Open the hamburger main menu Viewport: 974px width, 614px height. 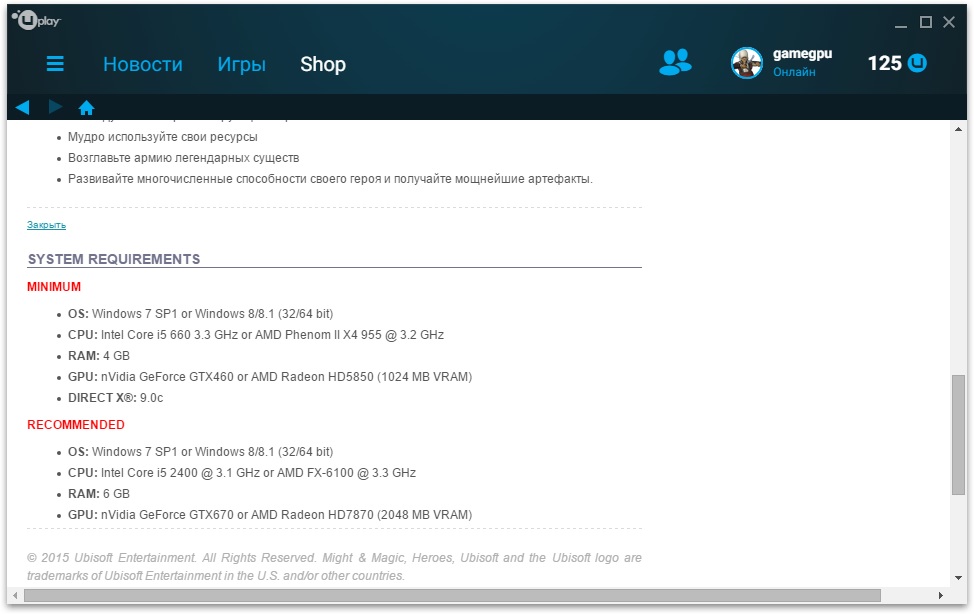[x=55, y=63]
